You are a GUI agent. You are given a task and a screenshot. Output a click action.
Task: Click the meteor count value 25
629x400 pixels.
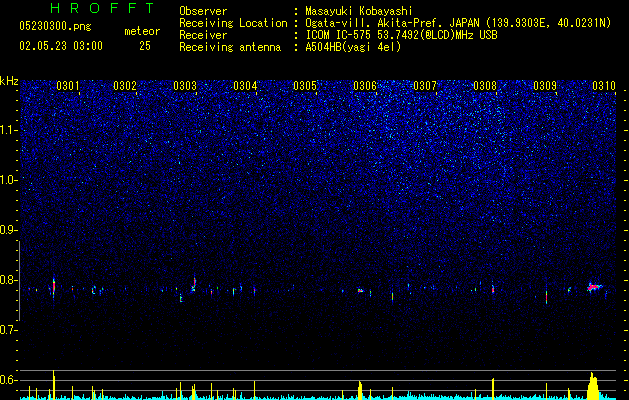click(x=145, y=46)
